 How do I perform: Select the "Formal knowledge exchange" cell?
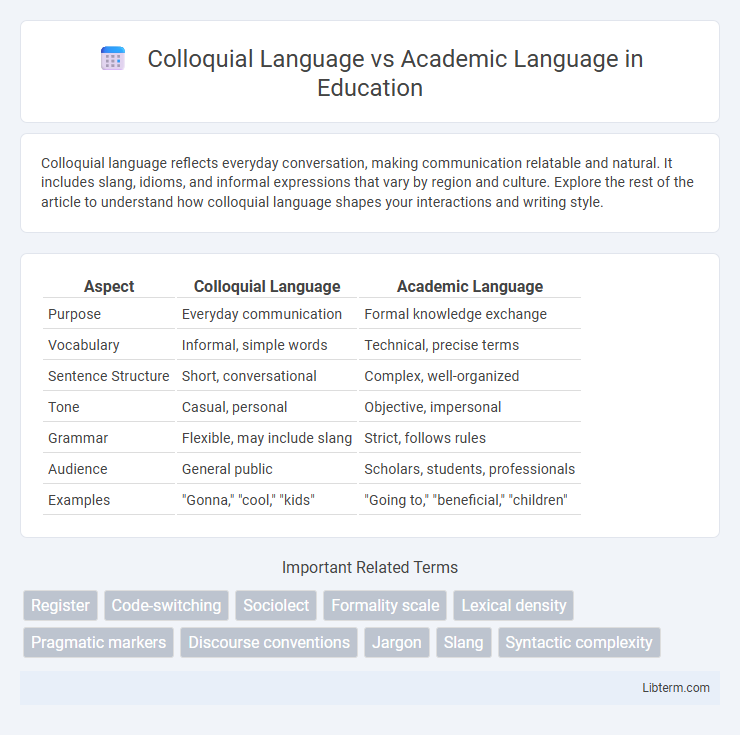[470, 314]
